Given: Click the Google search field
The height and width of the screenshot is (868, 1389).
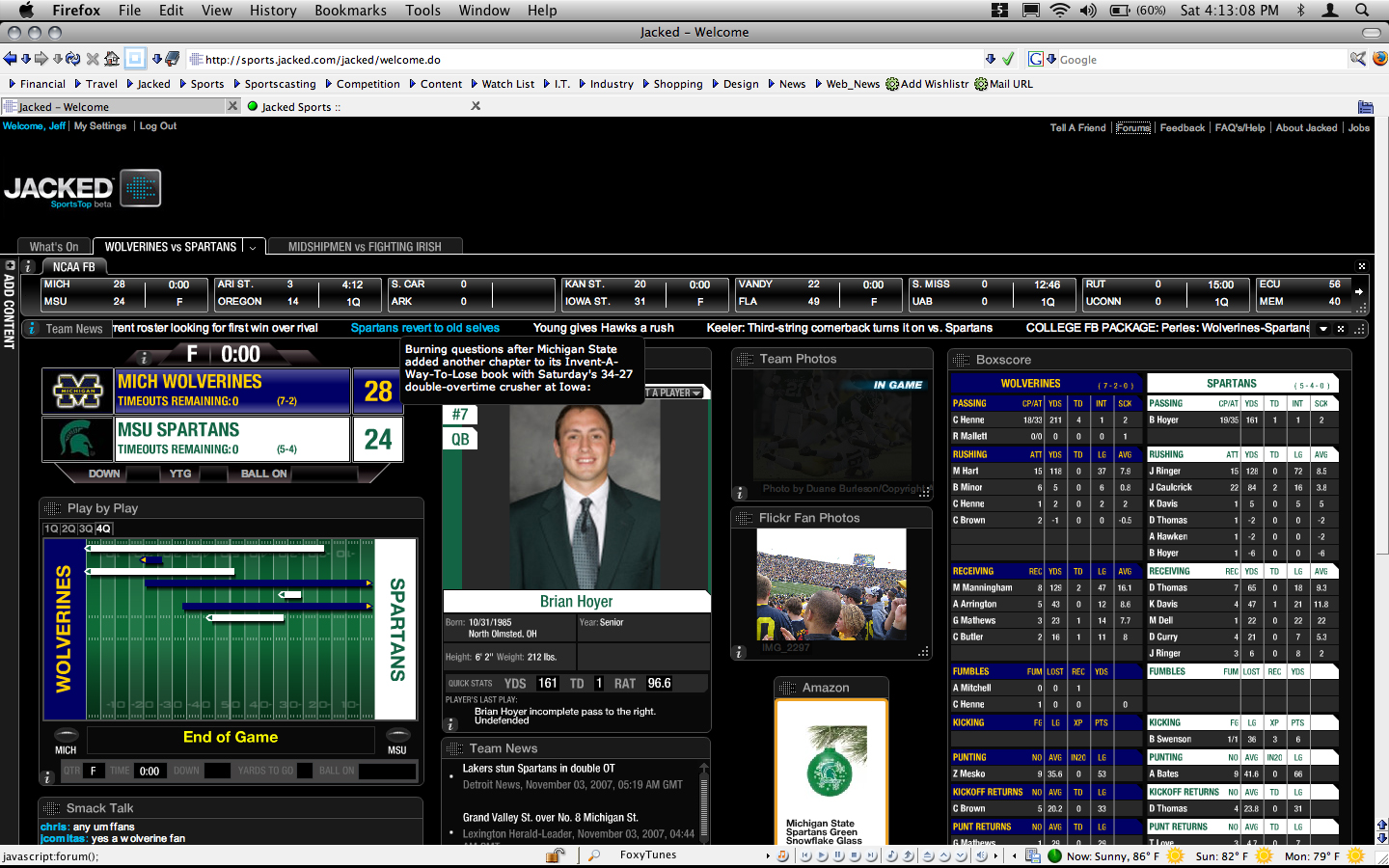Looking at the screenshot, I should pyautogui.click(x=1201, y=60).
